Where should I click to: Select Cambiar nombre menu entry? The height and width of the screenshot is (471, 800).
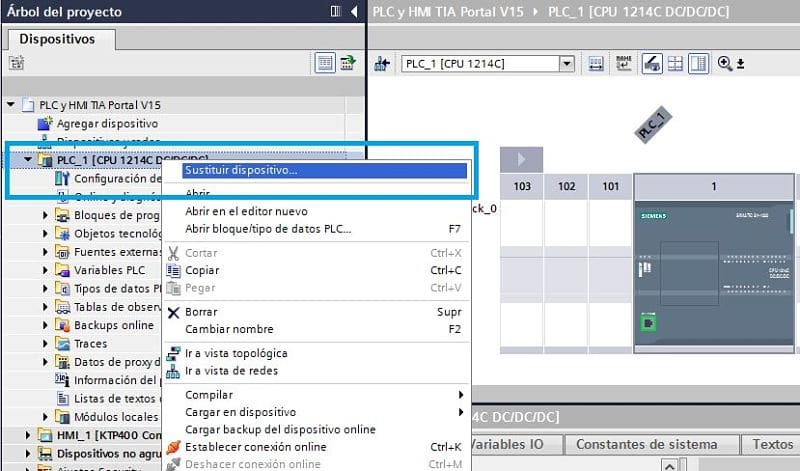point(229,329)
